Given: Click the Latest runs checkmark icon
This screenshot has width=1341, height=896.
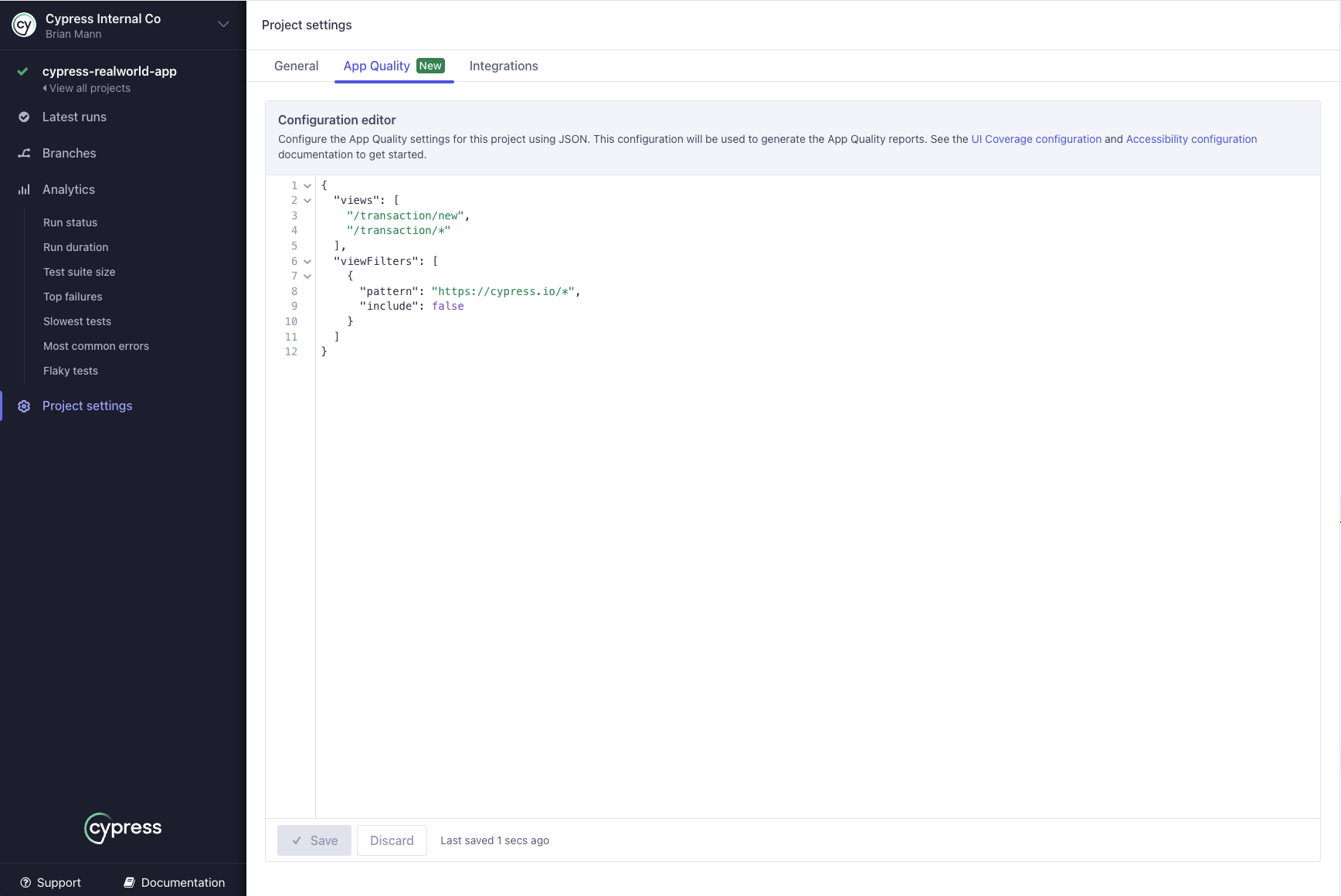Looking at the screenshot, I should click(x=24, y=117).
